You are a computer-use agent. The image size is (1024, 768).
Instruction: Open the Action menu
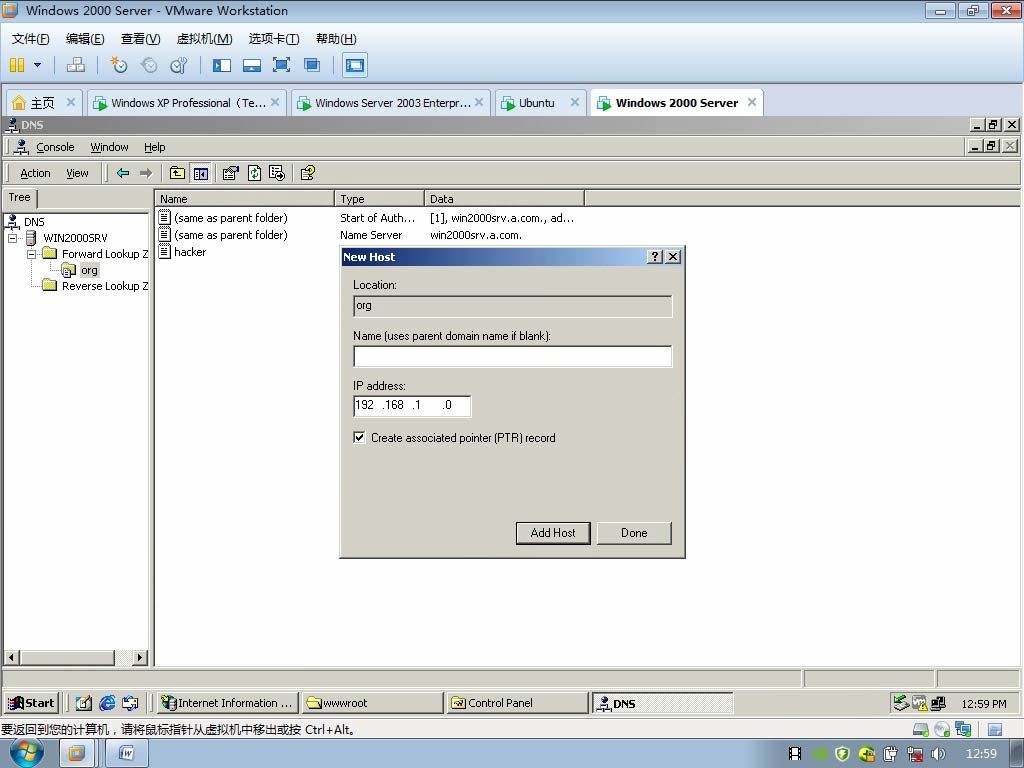click(x=35, y=173)
